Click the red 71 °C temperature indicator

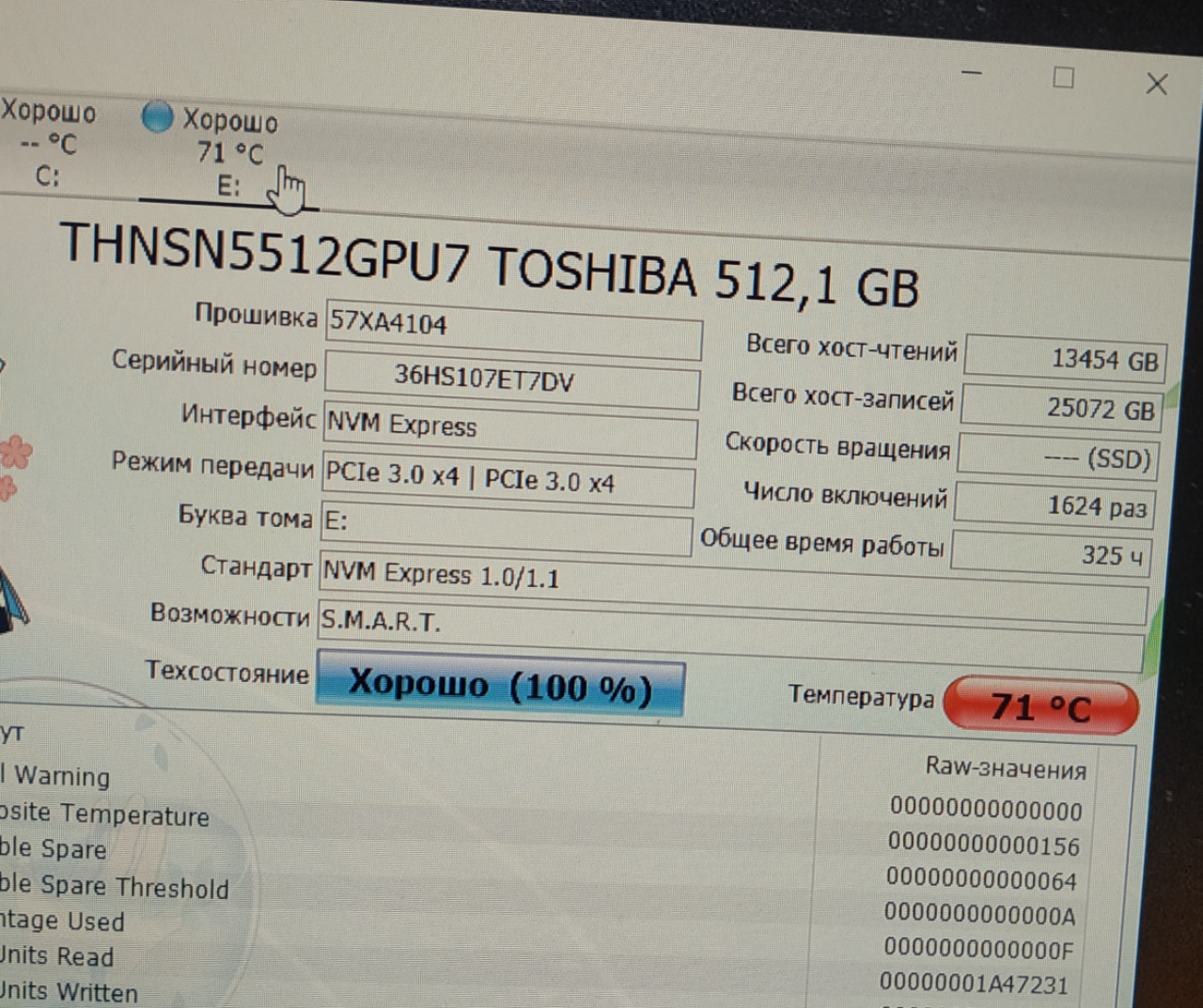[1040, 706]
